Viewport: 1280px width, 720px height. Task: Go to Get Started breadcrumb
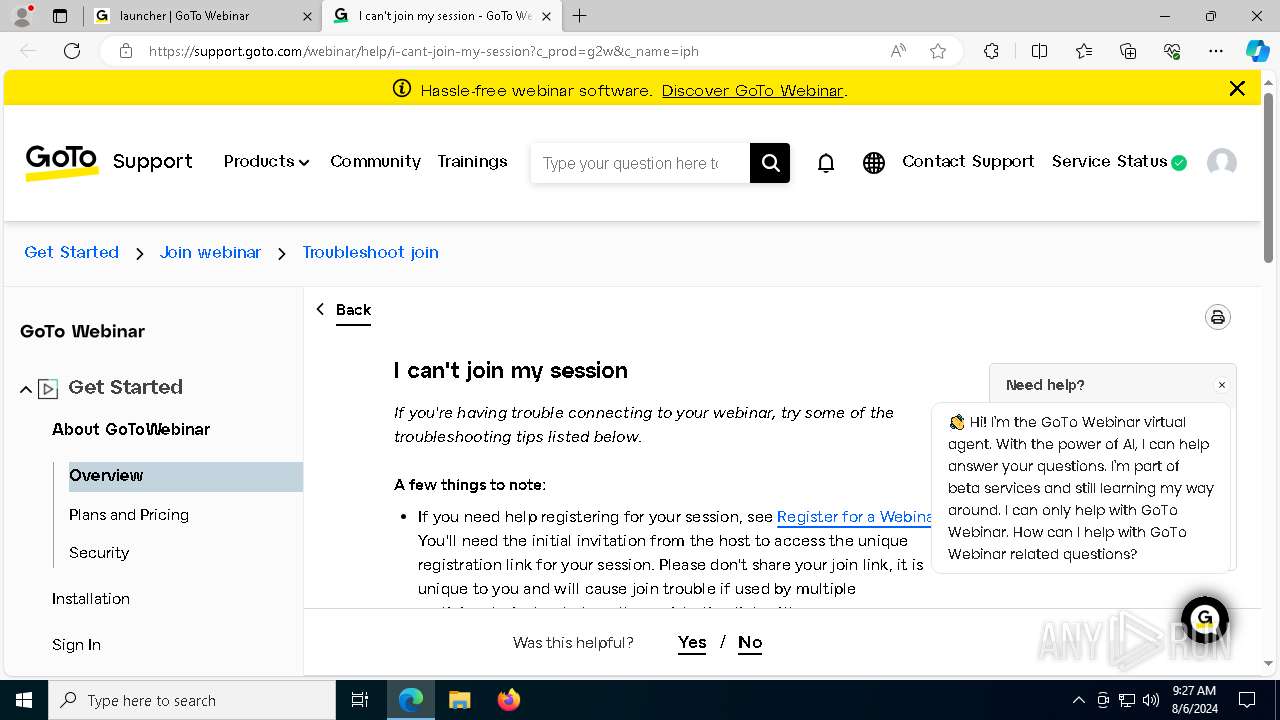click(71, 252)
